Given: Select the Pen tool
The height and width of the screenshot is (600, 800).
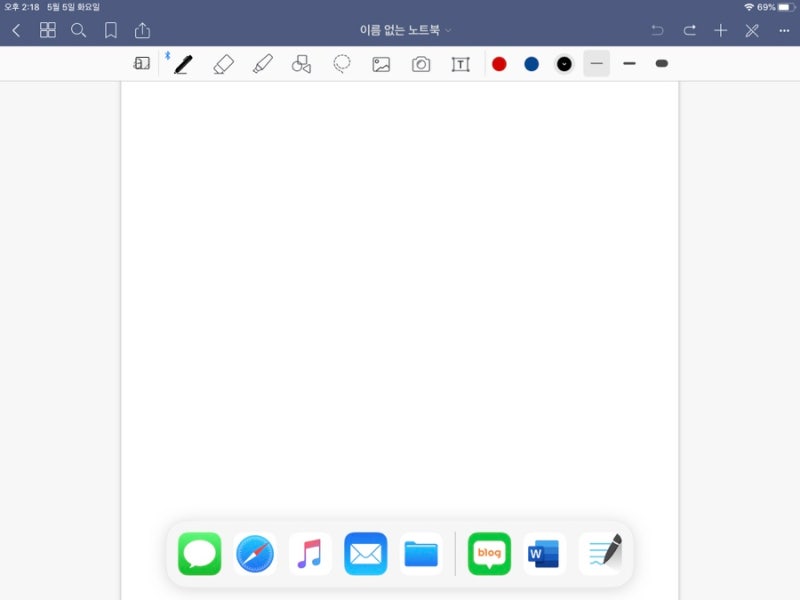Looking at the screenshot, I should pyautogui.click(x=183, y=64).
